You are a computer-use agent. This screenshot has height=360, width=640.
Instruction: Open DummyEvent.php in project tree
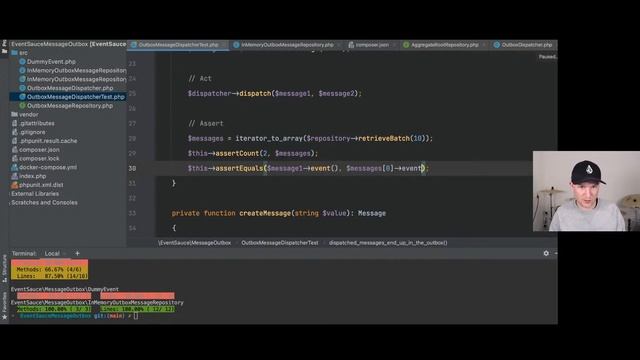pyautogui.click(x=51, y=62)
